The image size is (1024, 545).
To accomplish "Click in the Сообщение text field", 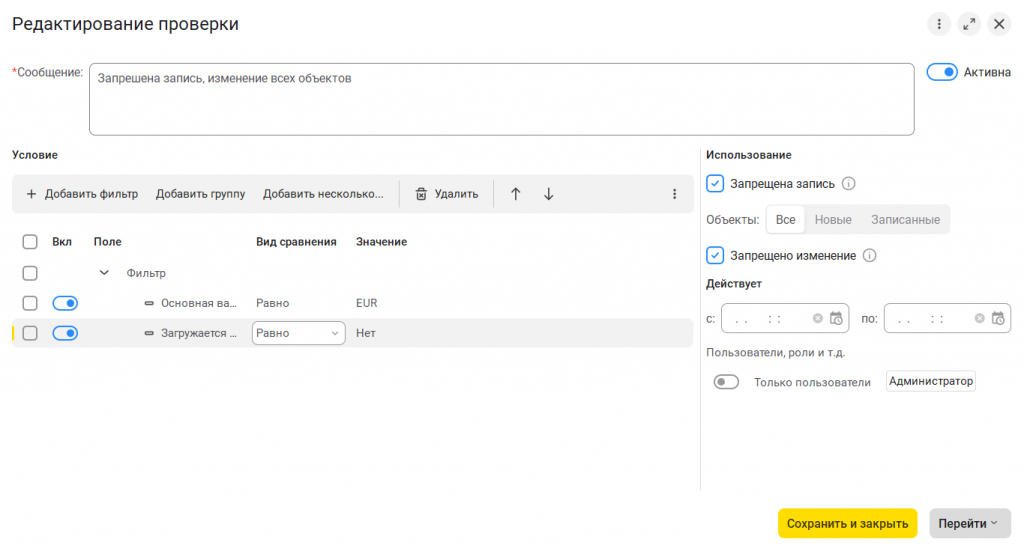I will [x=500, y=100].
